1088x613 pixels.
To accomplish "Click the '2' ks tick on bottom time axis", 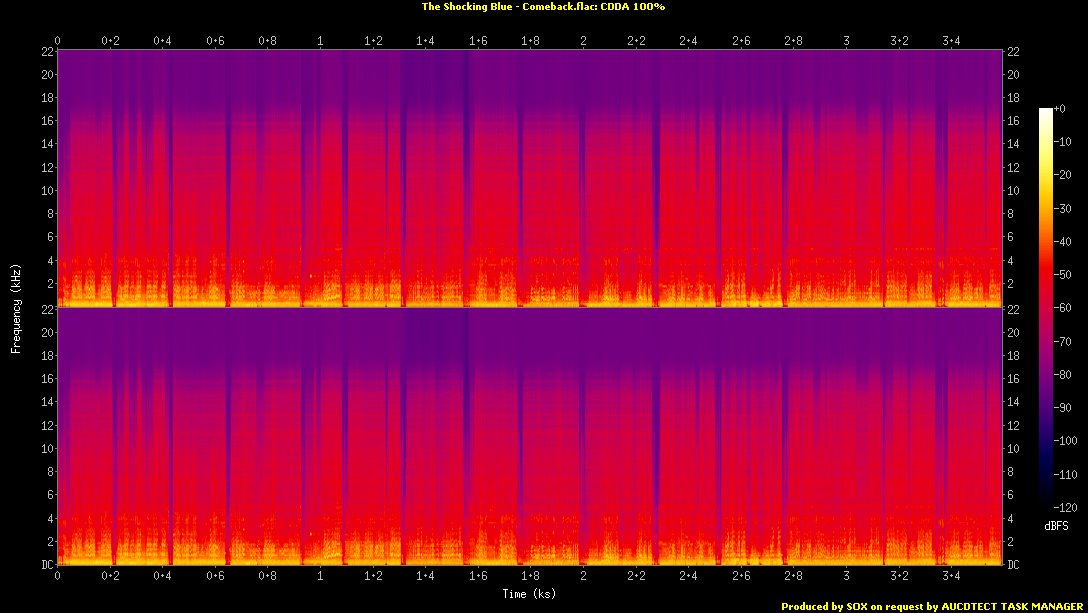I will click(x=583, y=577).
